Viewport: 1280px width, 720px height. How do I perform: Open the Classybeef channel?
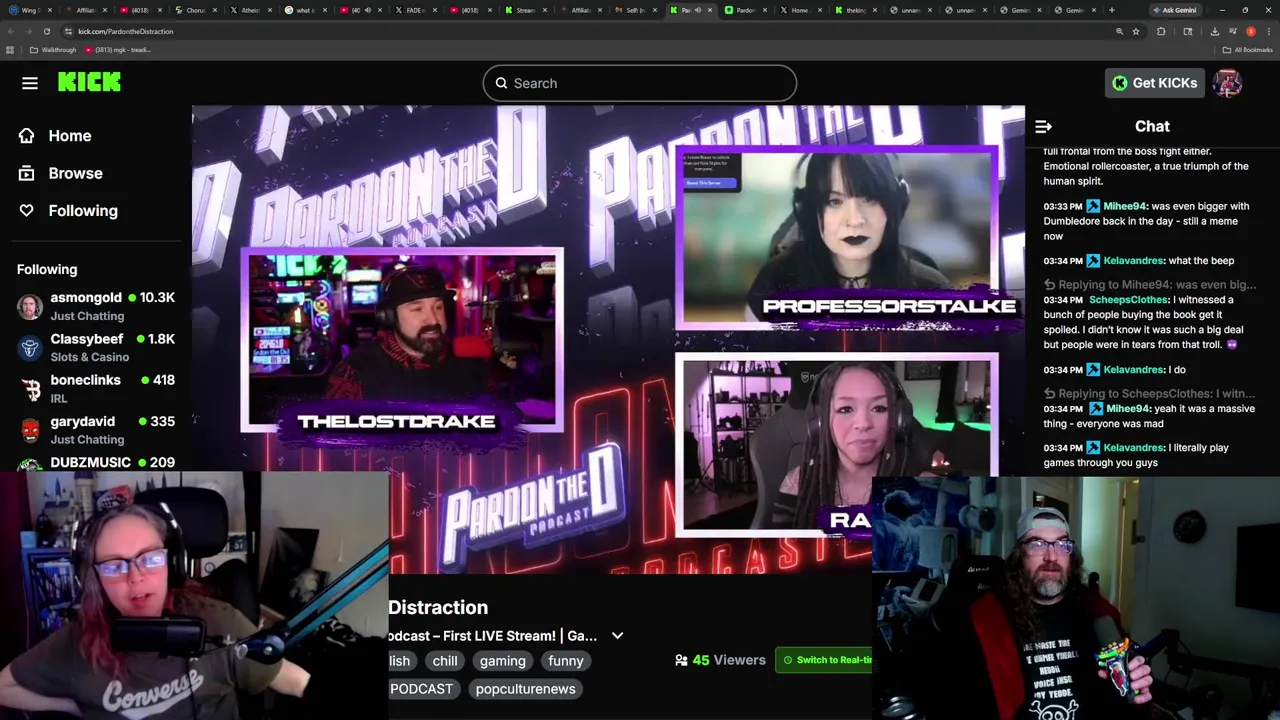(x=97, y=348)
